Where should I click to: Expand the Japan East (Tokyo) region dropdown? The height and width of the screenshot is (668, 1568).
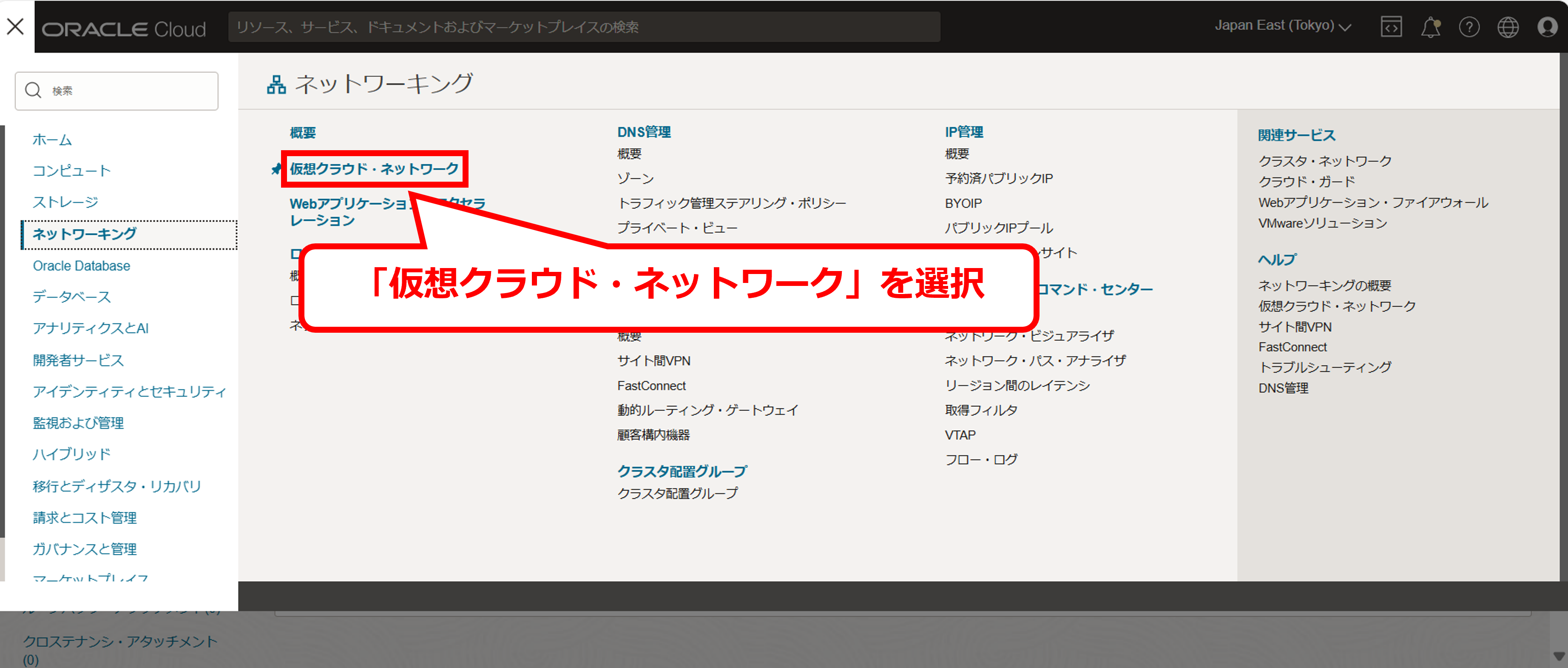tap(1283, 26)
